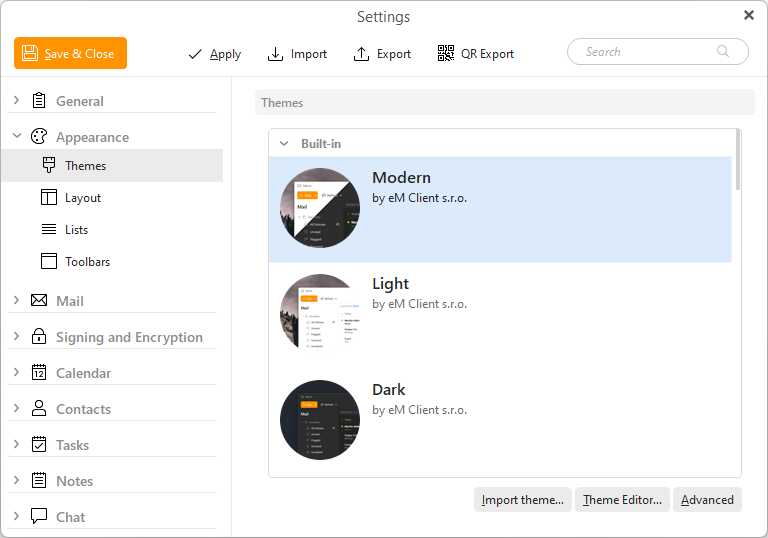Click the Apply button label
This screenshot has width=768, height=538.
pyautogui.click(x=225, y=54)
